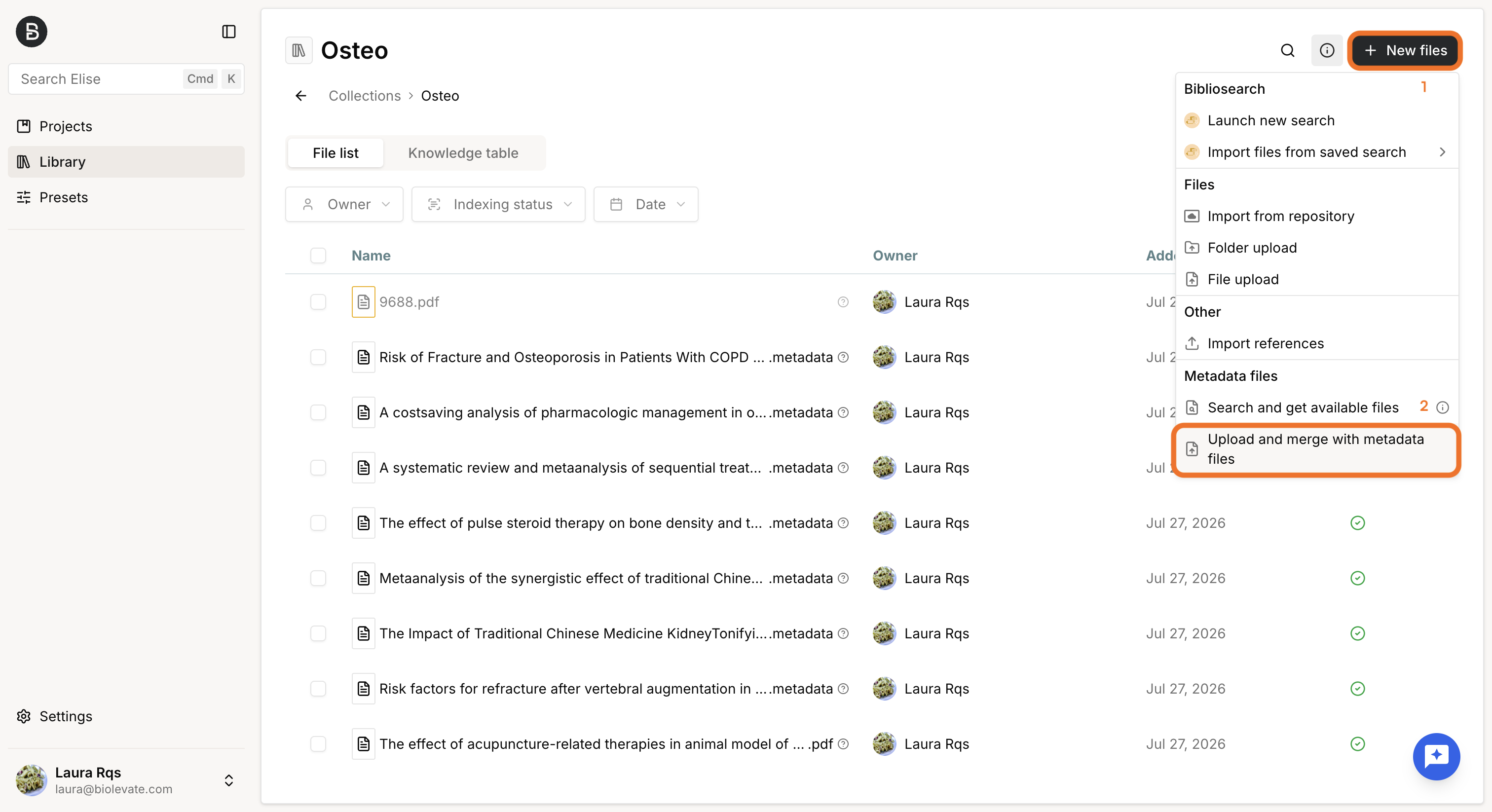Select checkbox for Risk of Fracture and Osteoporosis
This screenshot has width=1492, height=812.
[x=318, y=357]
